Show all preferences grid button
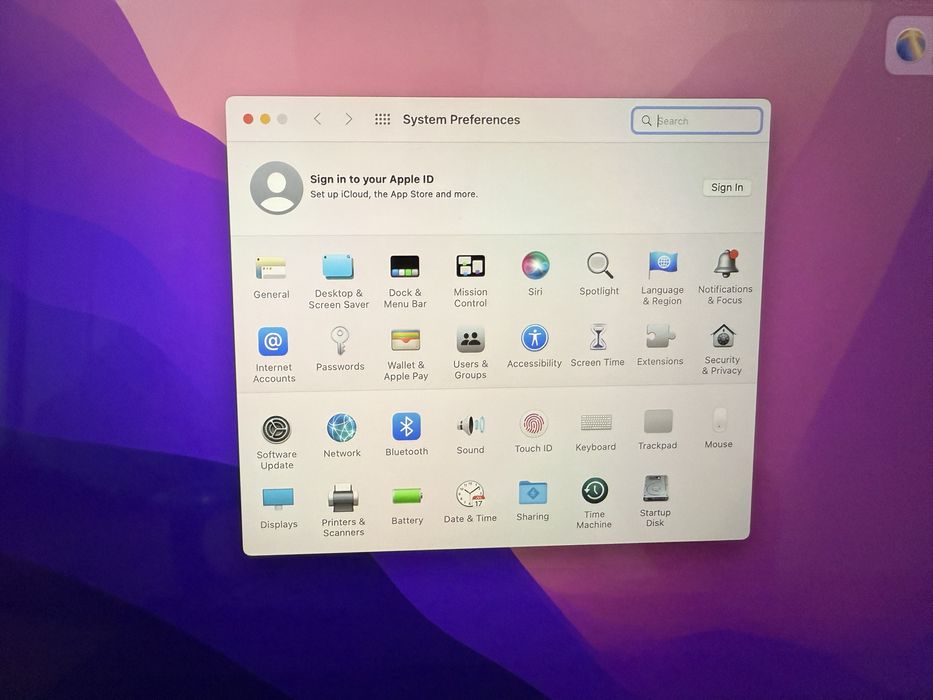This screenshot has width=933, height=700. coord(383,120)
